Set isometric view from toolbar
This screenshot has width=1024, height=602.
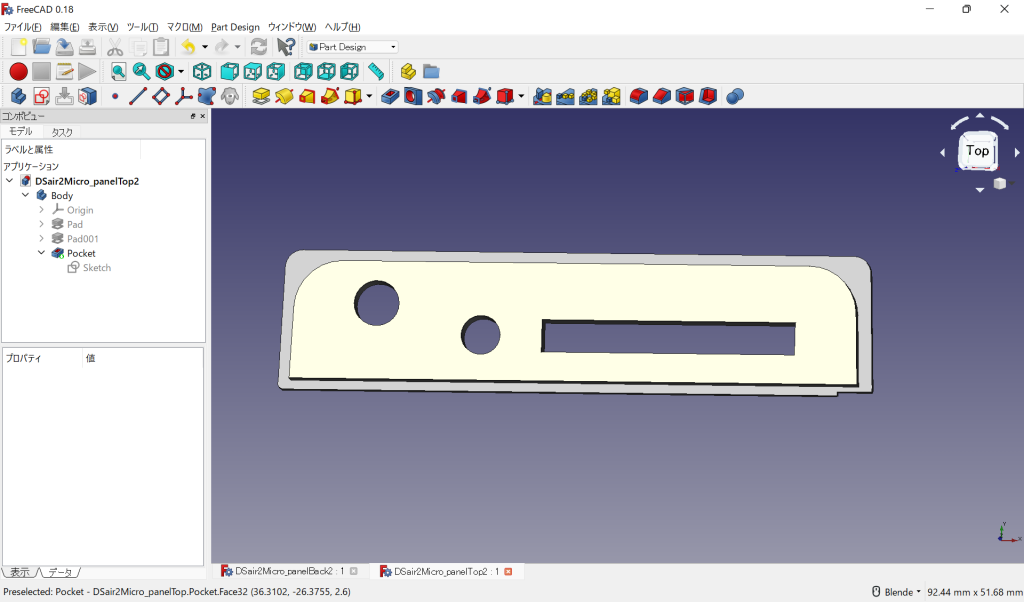tap(202, 71)
